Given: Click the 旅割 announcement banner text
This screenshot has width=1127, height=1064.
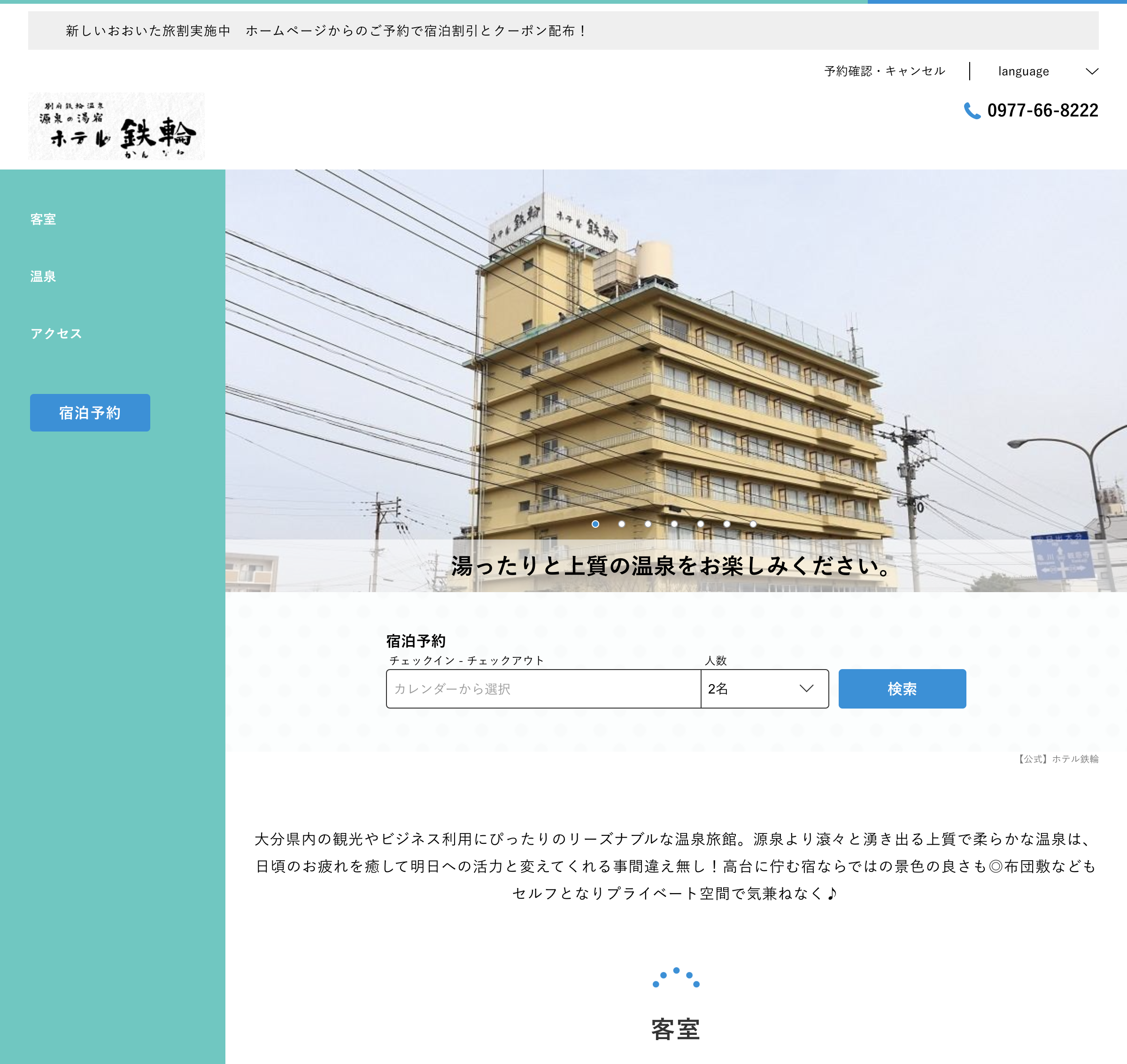Looking at the screenshot, I should coord(326,31).
